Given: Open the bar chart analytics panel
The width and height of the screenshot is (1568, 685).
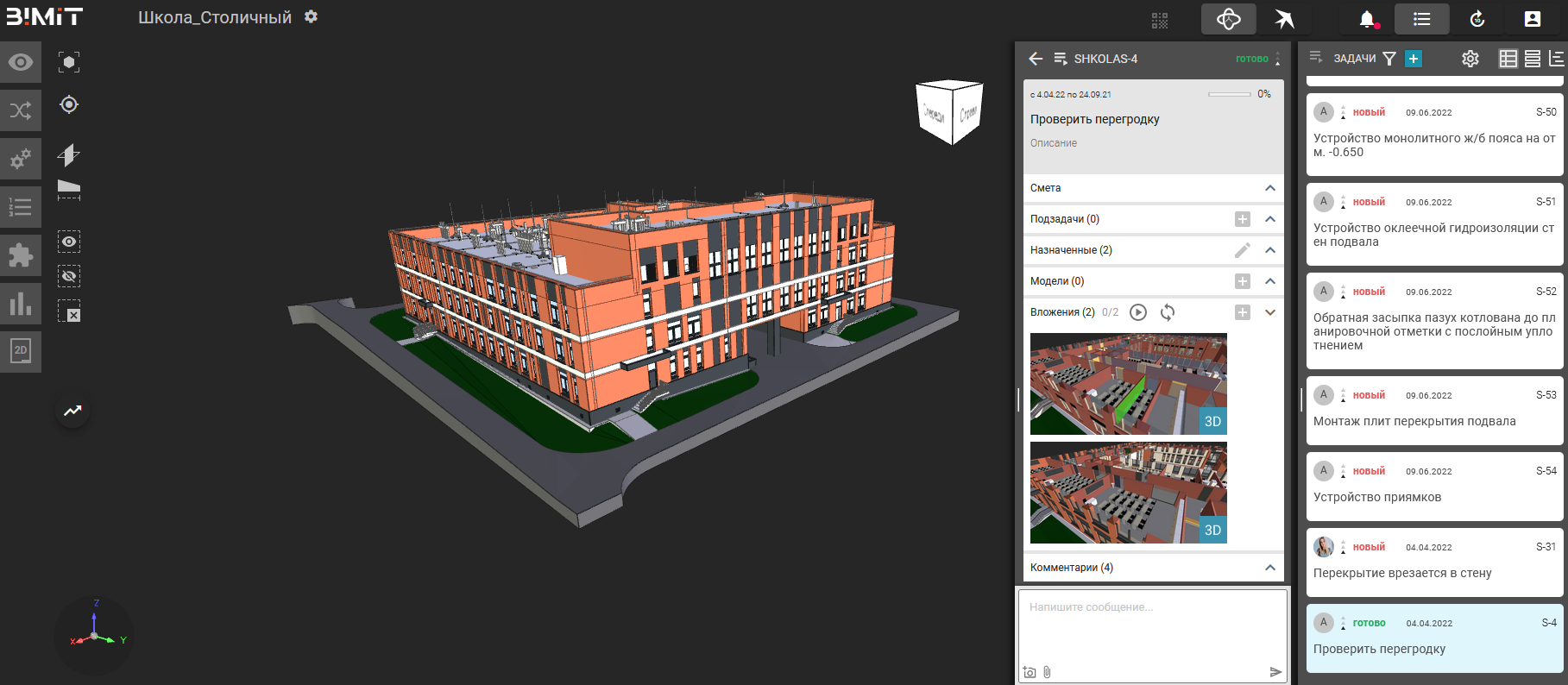Looking at the screenshot, I should [21, 304].
